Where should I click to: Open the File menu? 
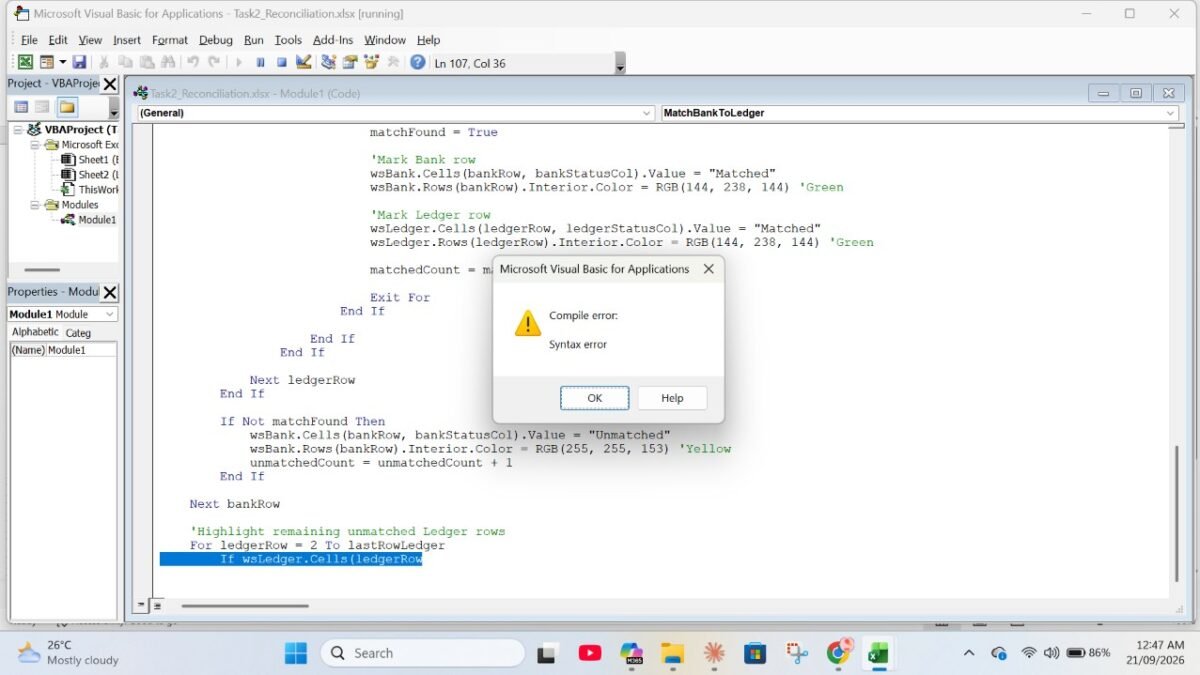tap(29, 40)
